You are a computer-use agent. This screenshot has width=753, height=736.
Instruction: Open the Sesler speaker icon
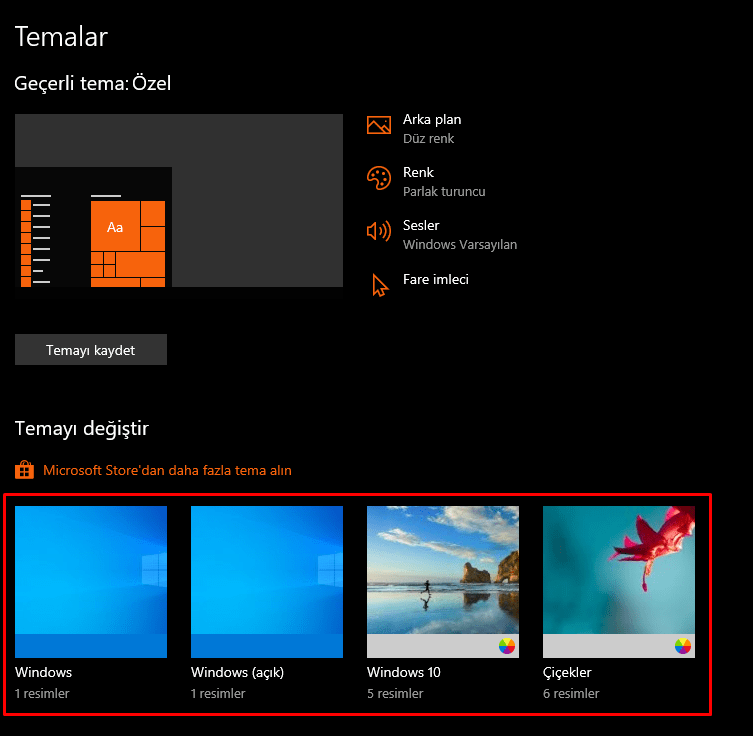(x=378, y=231)
